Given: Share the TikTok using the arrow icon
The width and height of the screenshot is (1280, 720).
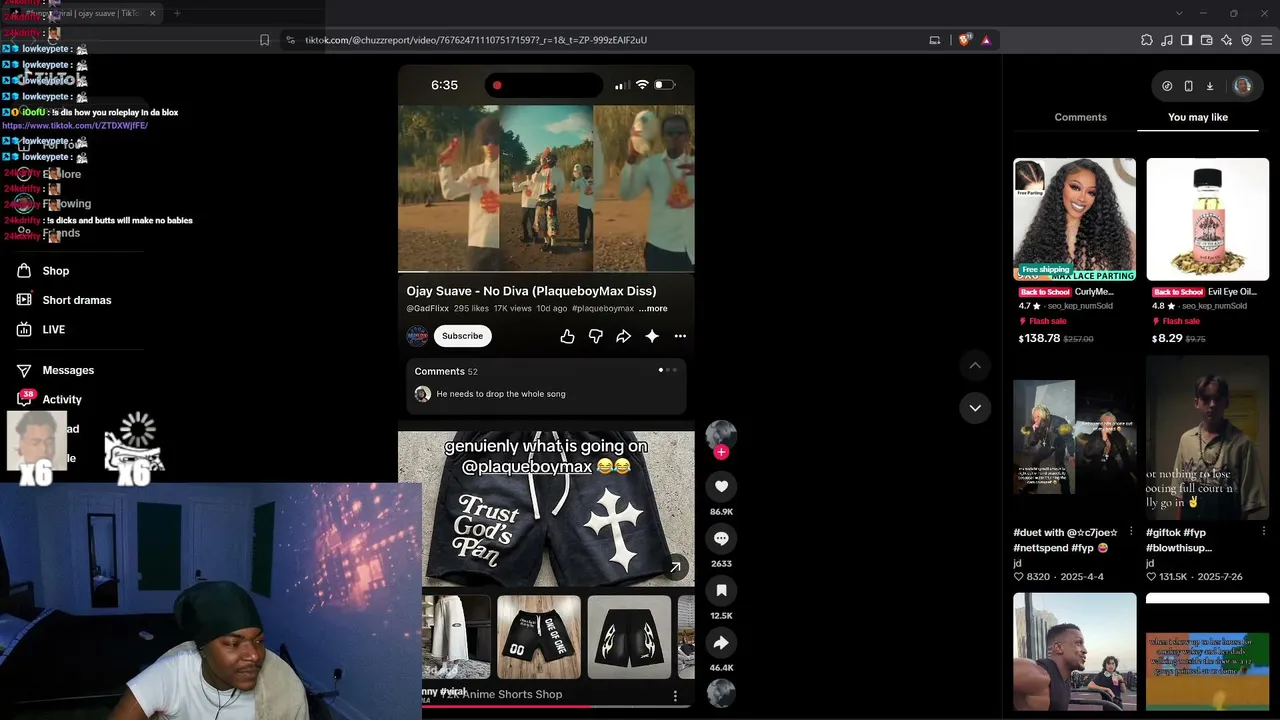Looking at the screenshot, I should click(x=721, y=642).
